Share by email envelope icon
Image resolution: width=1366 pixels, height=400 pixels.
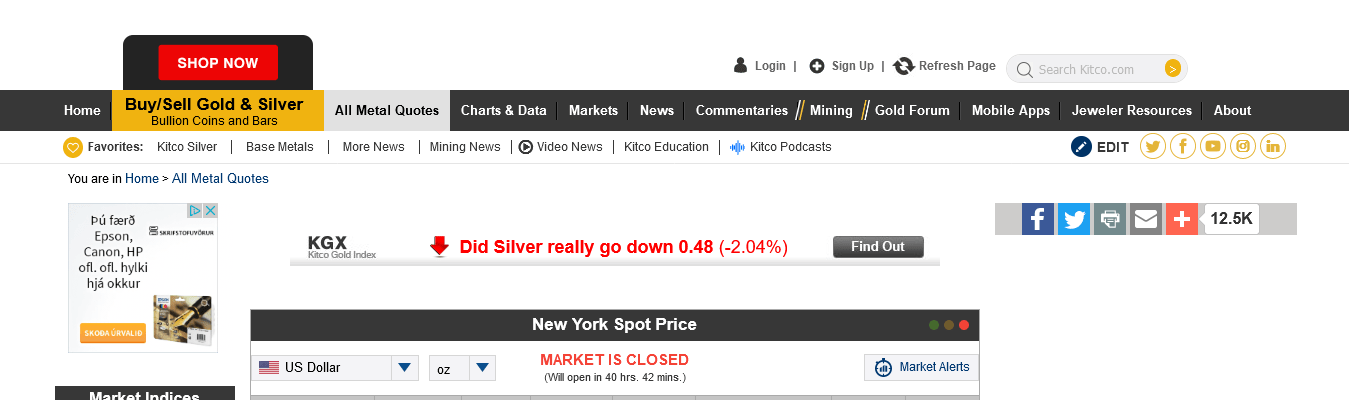pos(1146,219)
